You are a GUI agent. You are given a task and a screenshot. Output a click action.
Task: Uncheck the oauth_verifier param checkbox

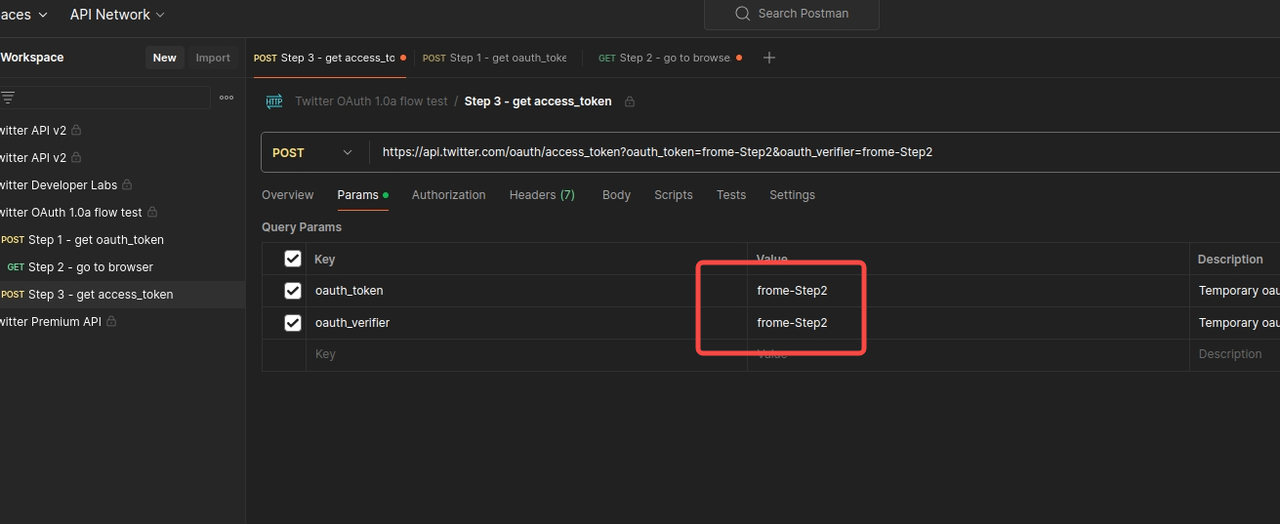pyautogui.click(x=293, y=323)
